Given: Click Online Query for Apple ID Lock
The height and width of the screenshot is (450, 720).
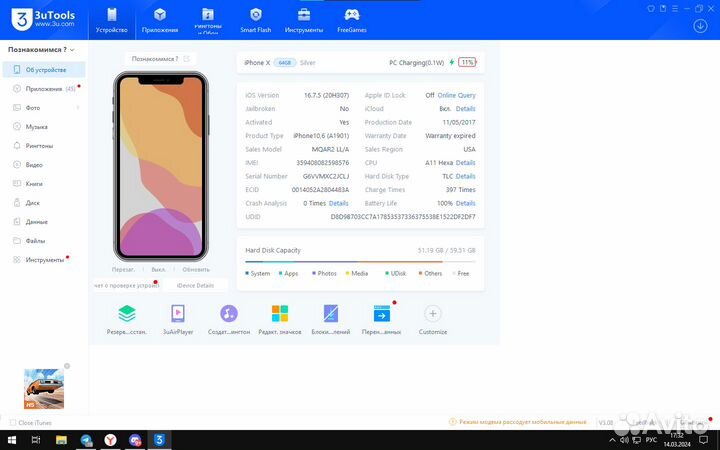Looking at the screenshot, I should (x=456, y=95).
